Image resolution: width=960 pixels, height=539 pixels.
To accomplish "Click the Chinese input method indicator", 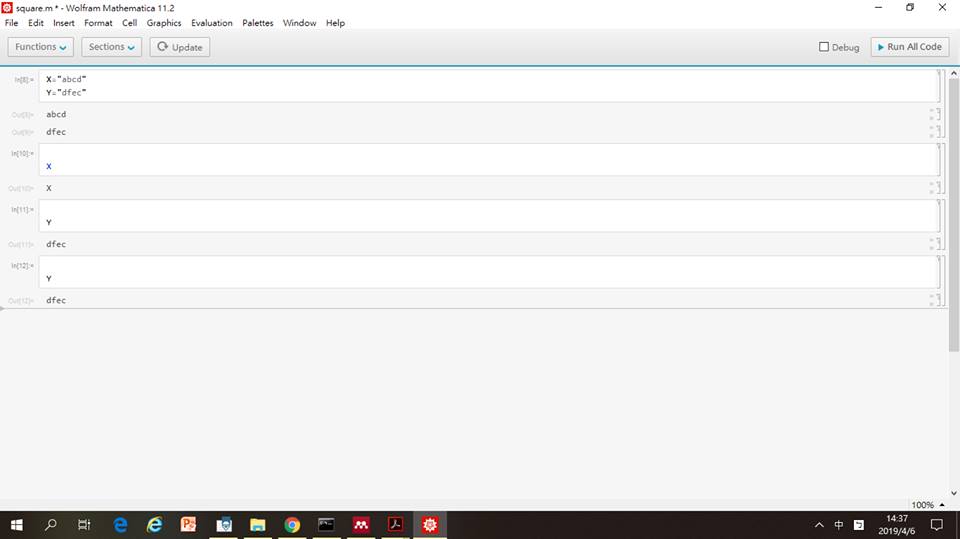I will [839, 525].
